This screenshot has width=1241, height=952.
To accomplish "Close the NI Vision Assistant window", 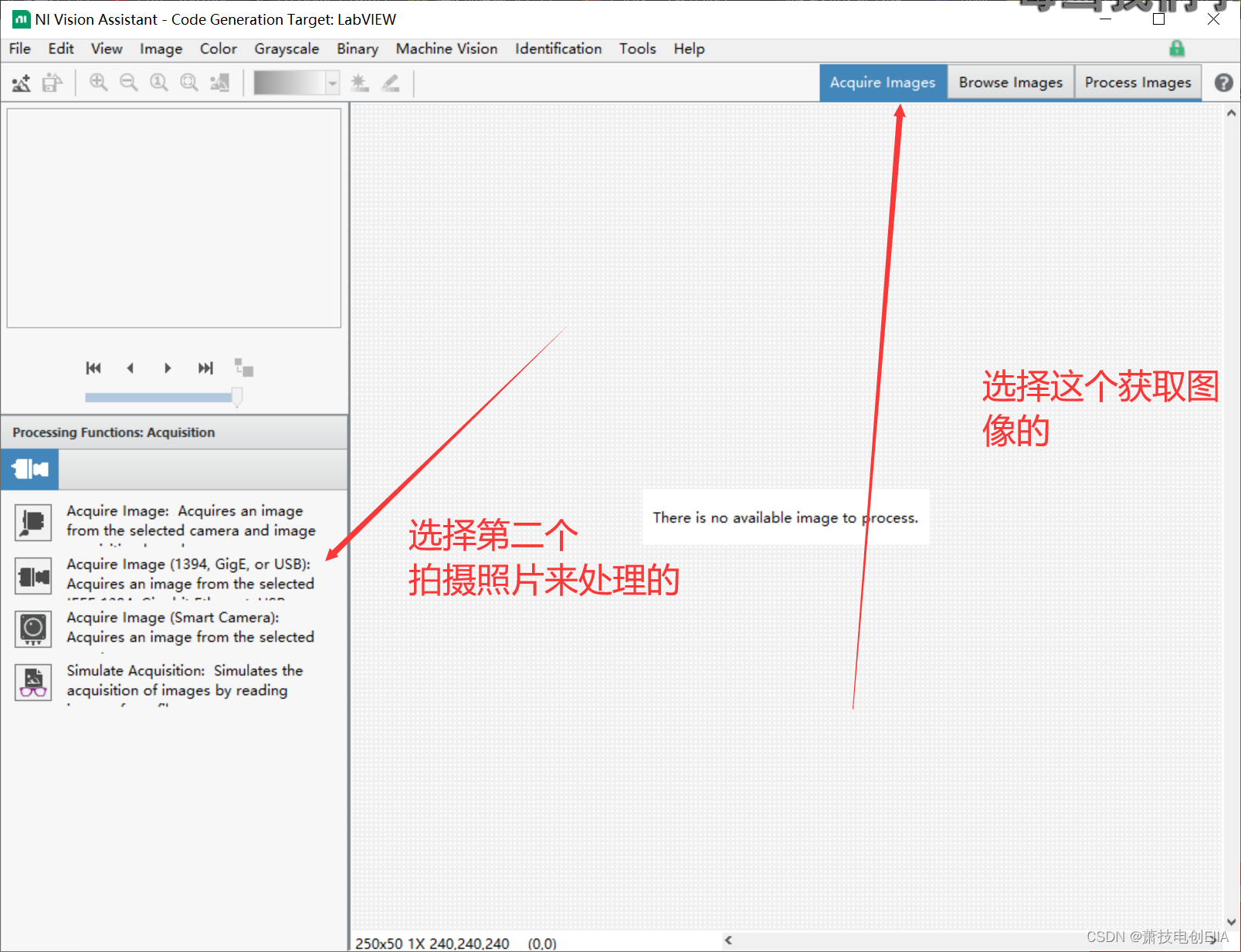I will pos(1213,19).
